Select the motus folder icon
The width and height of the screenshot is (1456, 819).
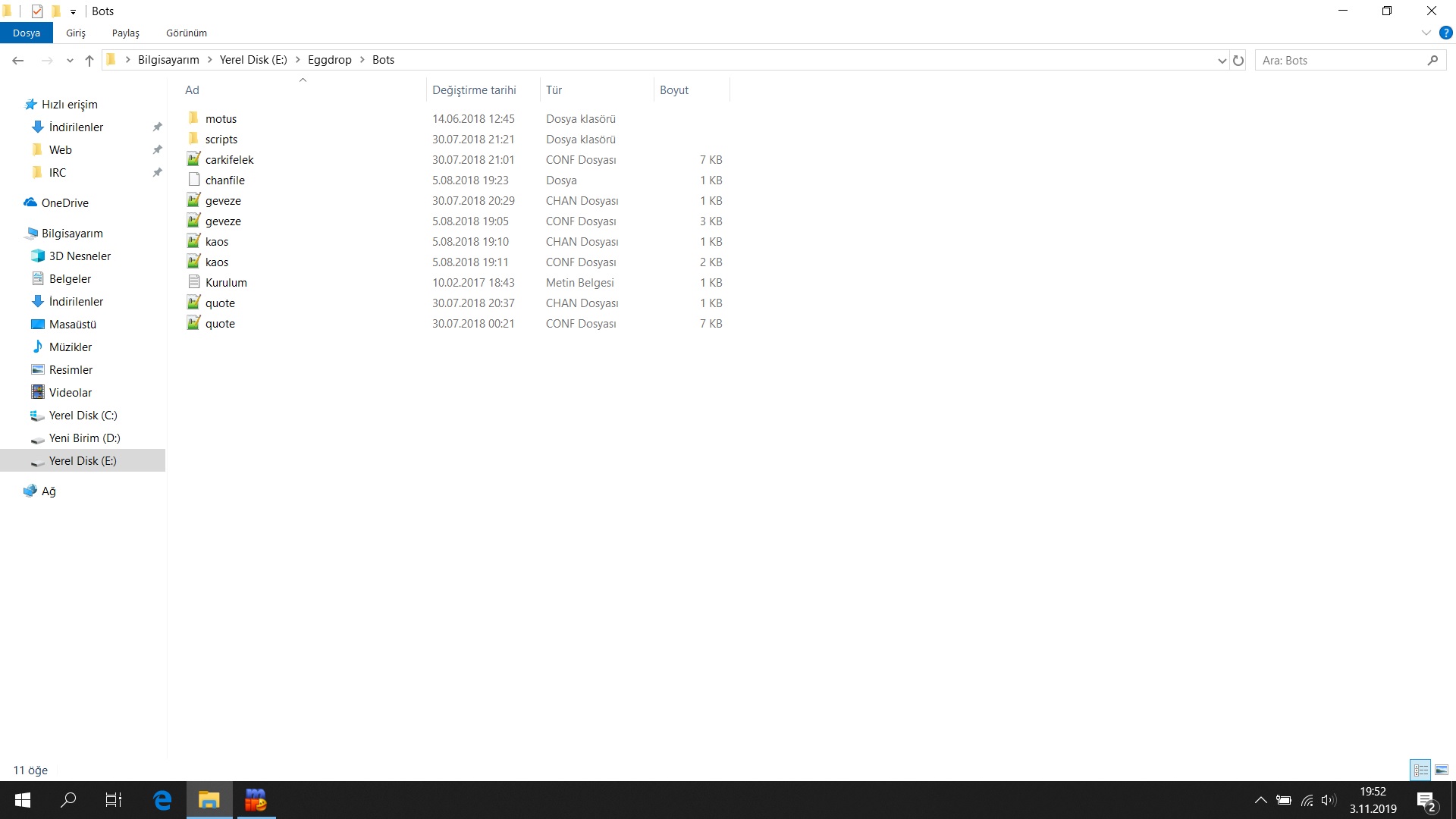point(193,118)
